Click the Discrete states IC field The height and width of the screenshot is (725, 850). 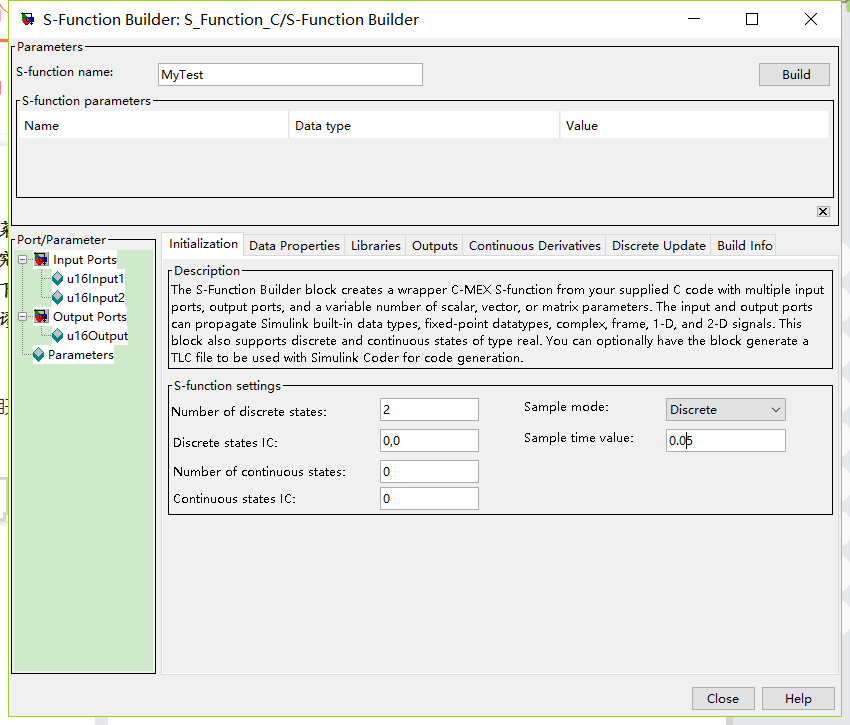(x=429, y=440)
